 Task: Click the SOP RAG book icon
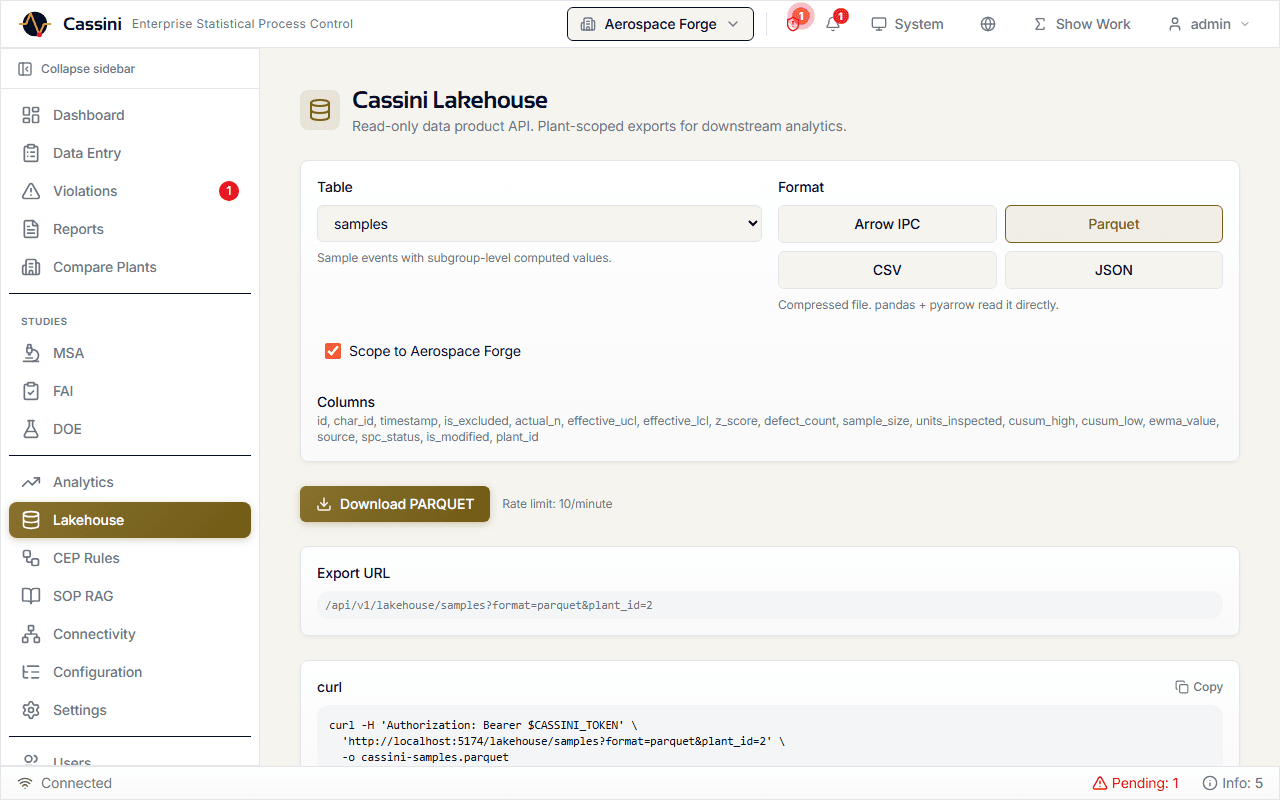31,596
